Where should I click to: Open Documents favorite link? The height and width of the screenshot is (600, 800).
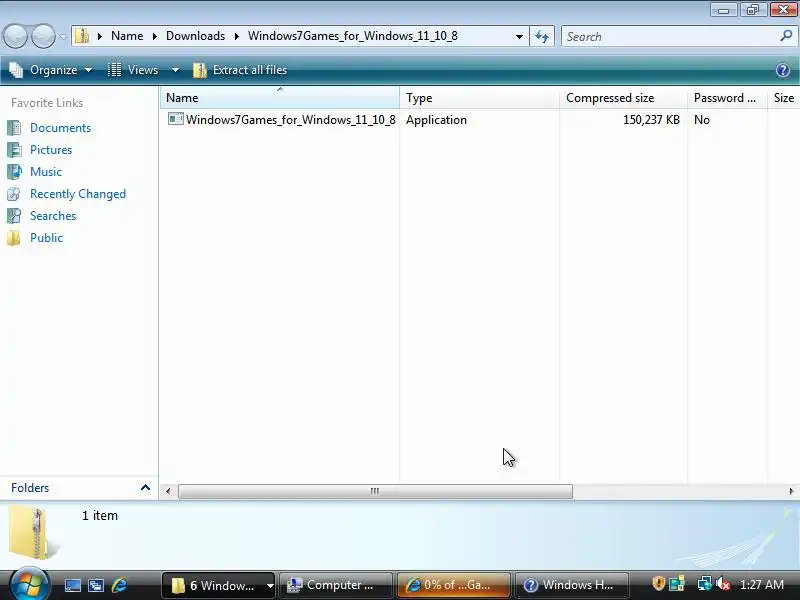tap(60, 128)
